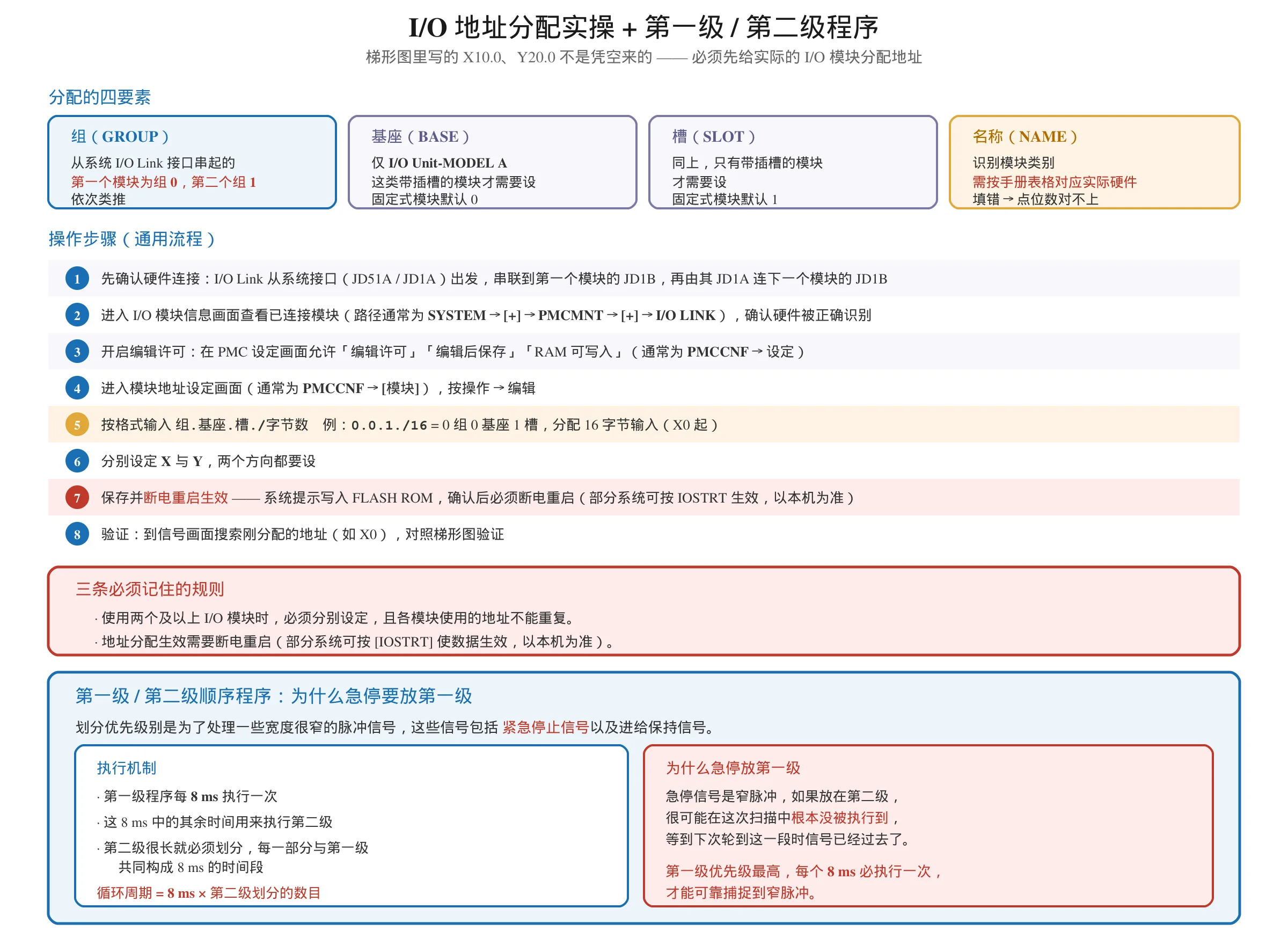
Task: Click the 分配的四要素 section heading
Action: click(x=99, y=97)
